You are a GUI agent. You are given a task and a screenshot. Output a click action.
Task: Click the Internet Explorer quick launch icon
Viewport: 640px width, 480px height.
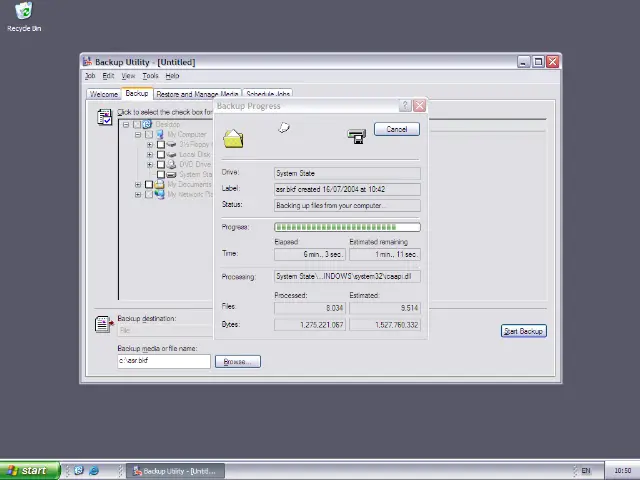[94, 470]
